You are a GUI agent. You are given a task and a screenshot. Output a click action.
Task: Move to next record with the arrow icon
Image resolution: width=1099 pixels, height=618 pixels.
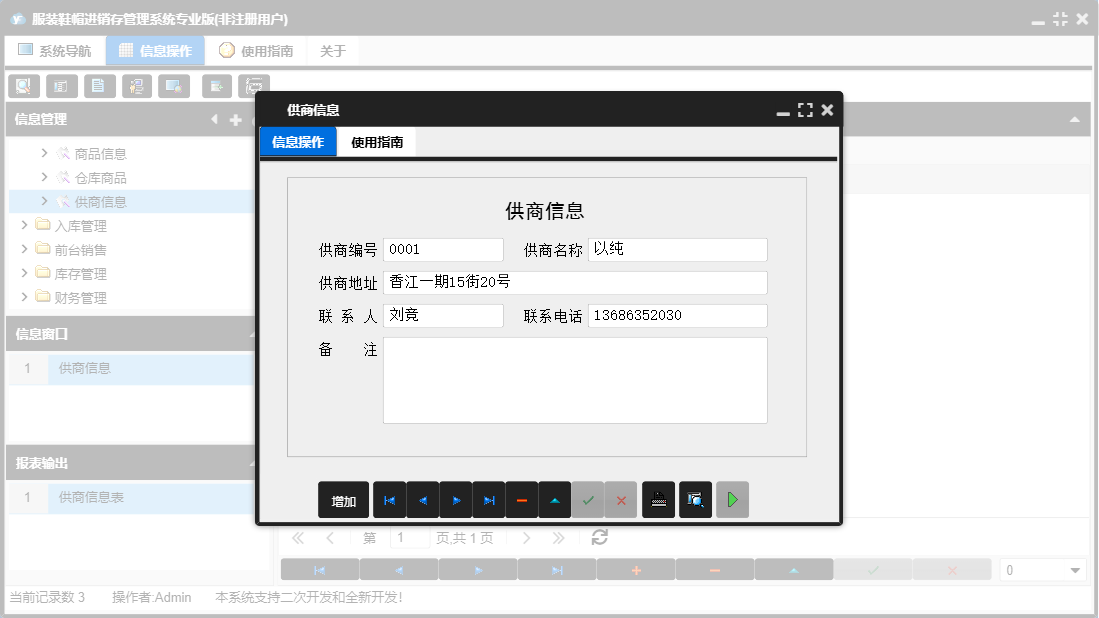click(x=455, y=499)
